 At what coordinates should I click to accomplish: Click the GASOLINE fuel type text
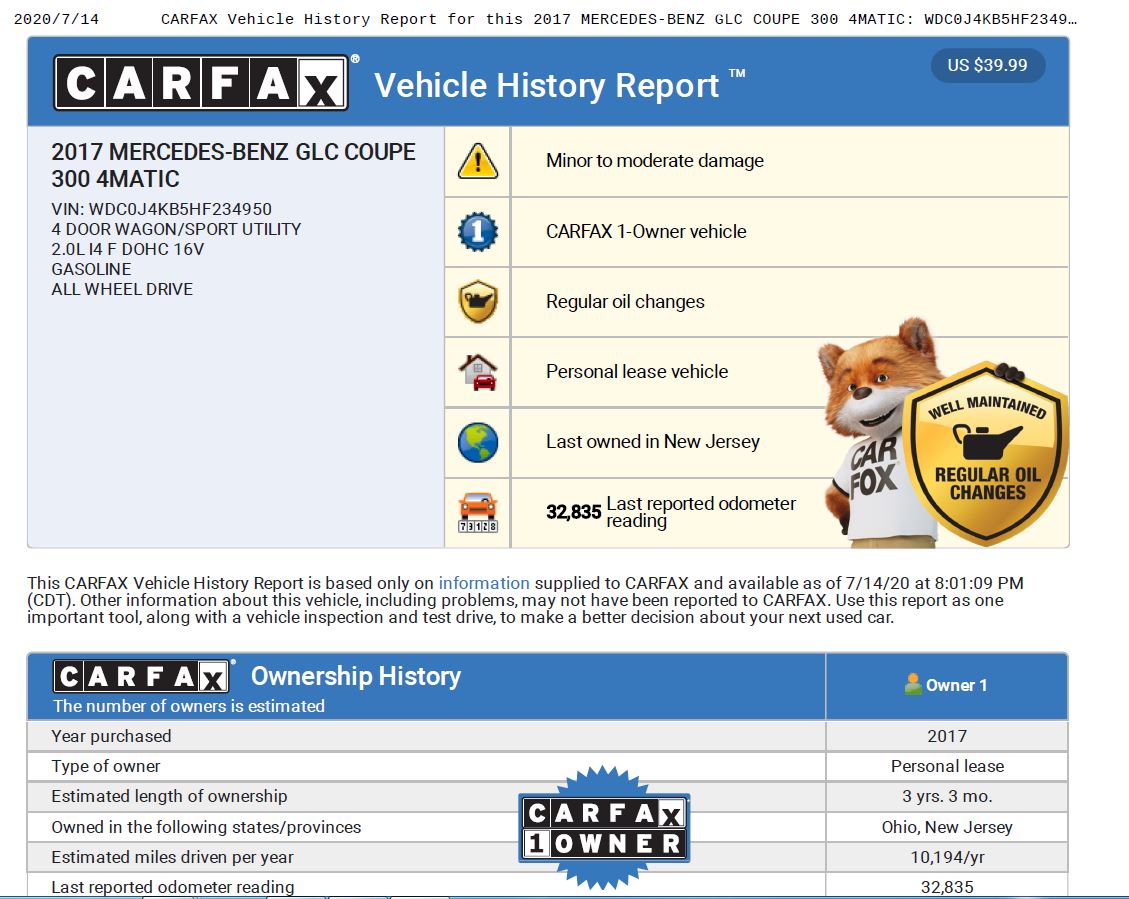91,269
